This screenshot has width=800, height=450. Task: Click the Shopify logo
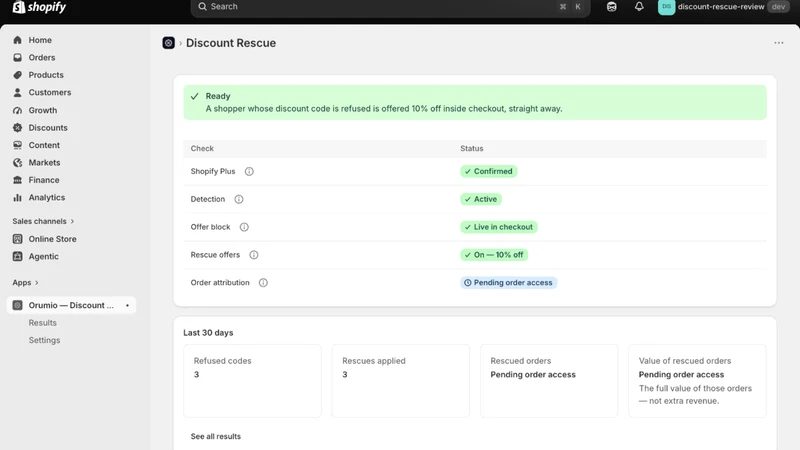[39, 7]
